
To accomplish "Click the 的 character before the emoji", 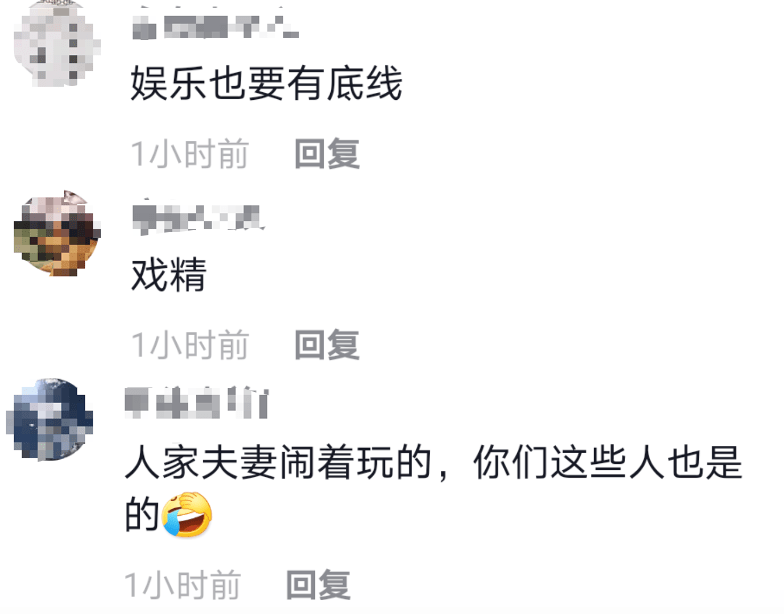I will [x=142, y=514].
